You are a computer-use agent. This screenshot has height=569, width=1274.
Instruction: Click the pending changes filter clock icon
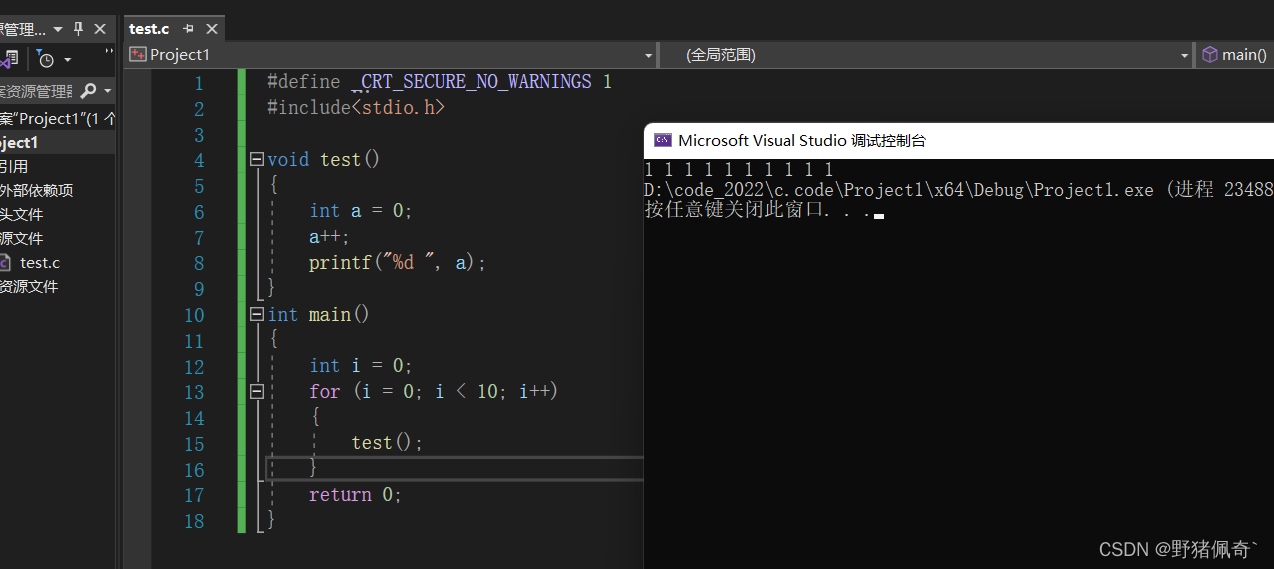click(46, 59)
